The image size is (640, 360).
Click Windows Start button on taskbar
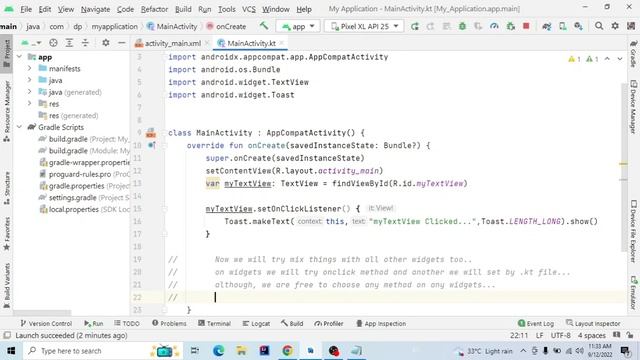pos(11,351)
